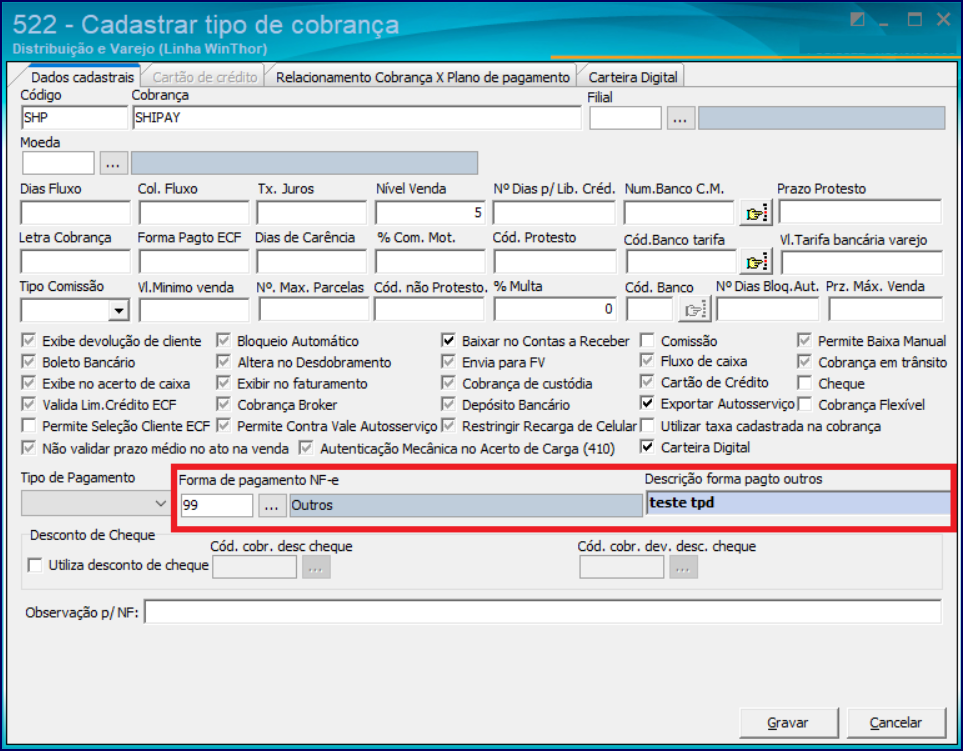
Task: Focus the Dias de Carência input field
Action: 311,262
